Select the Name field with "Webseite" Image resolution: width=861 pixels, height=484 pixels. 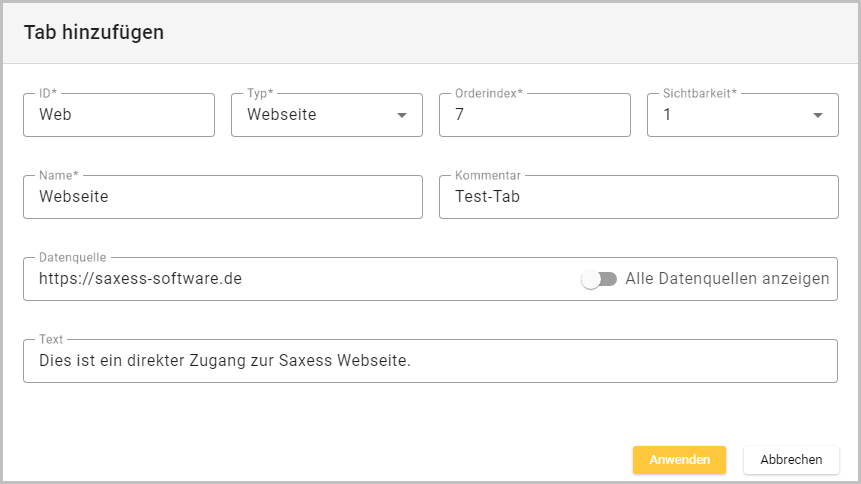click(222, 197)
